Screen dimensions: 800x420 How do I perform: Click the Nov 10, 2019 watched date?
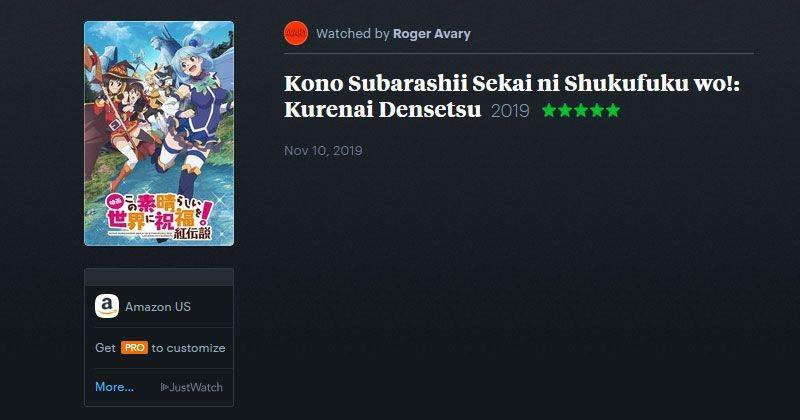pyautogui.click(x=323, y=151)
